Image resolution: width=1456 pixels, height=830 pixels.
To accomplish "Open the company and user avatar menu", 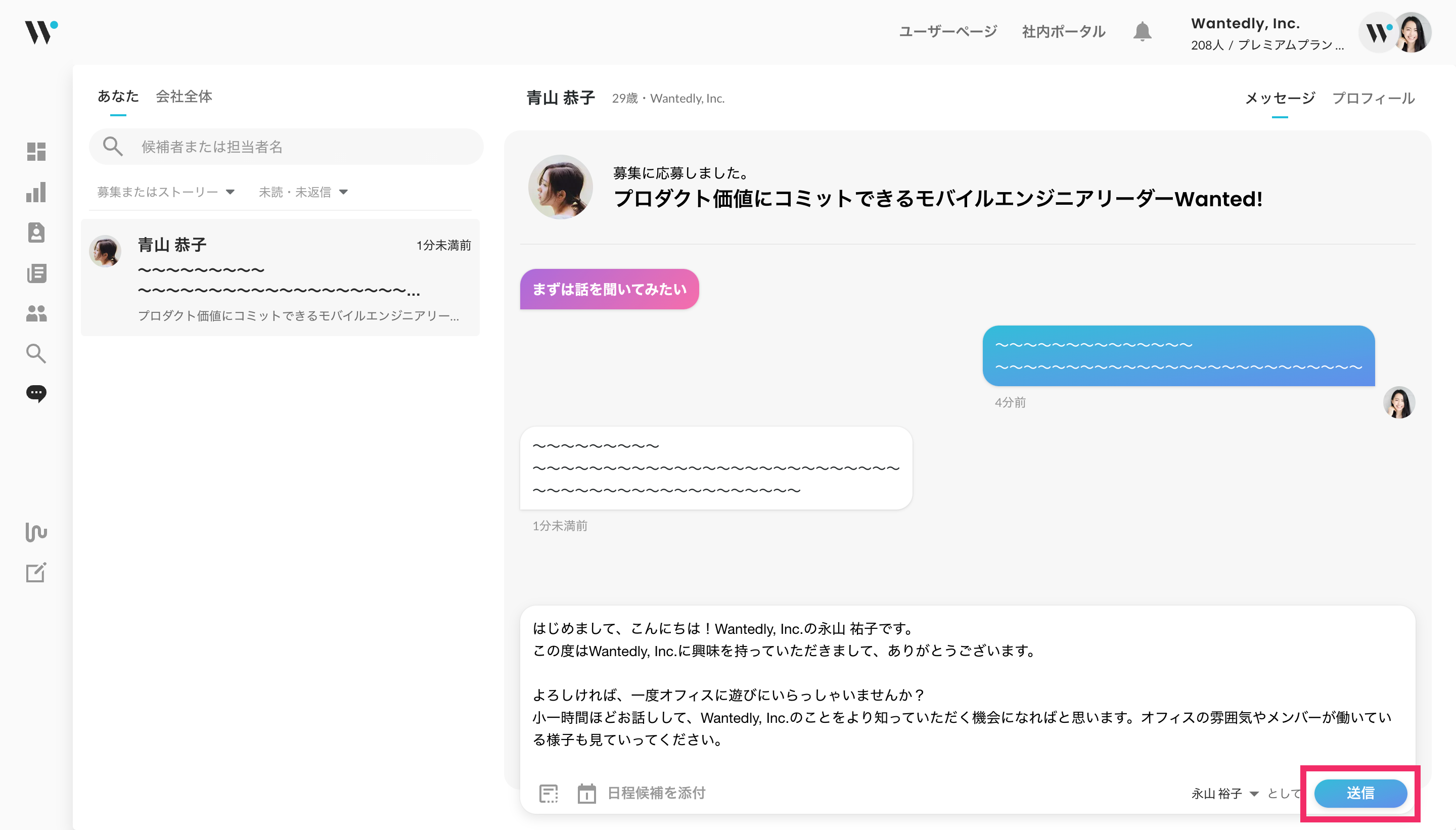I will pyautogui.click(x=1395, y=32).
